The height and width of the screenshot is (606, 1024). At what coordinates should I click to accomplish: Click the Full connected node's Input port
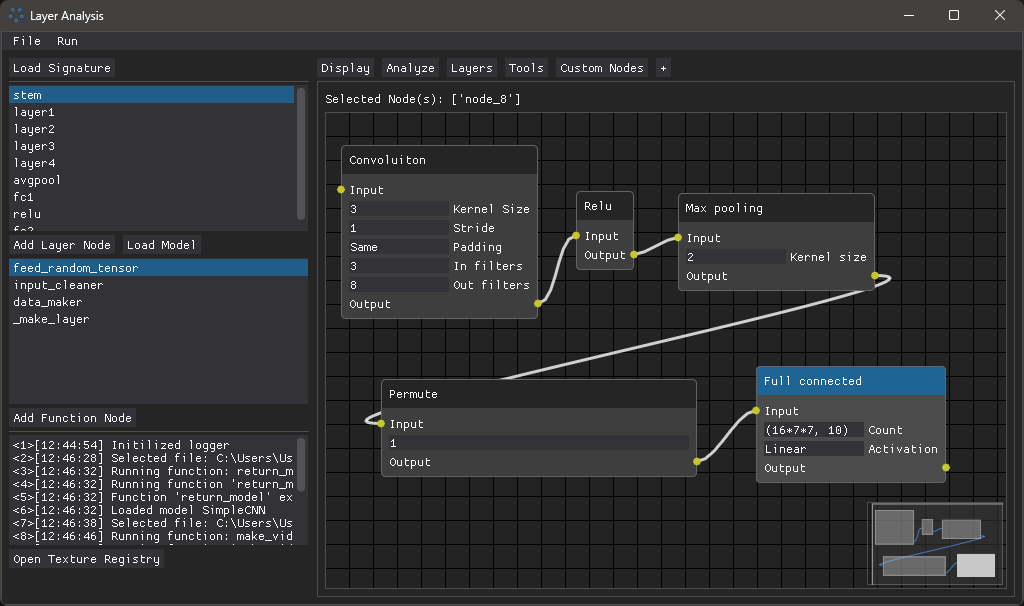pyautogui.click(x=755, y=411)
